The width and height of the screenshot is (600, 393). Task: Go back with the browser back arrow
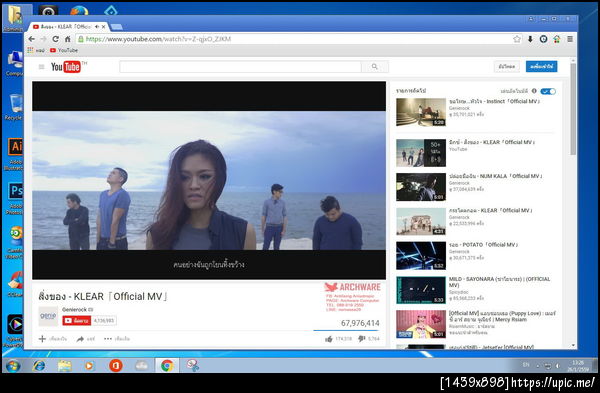pyautogui.click(x=32, y=39)
